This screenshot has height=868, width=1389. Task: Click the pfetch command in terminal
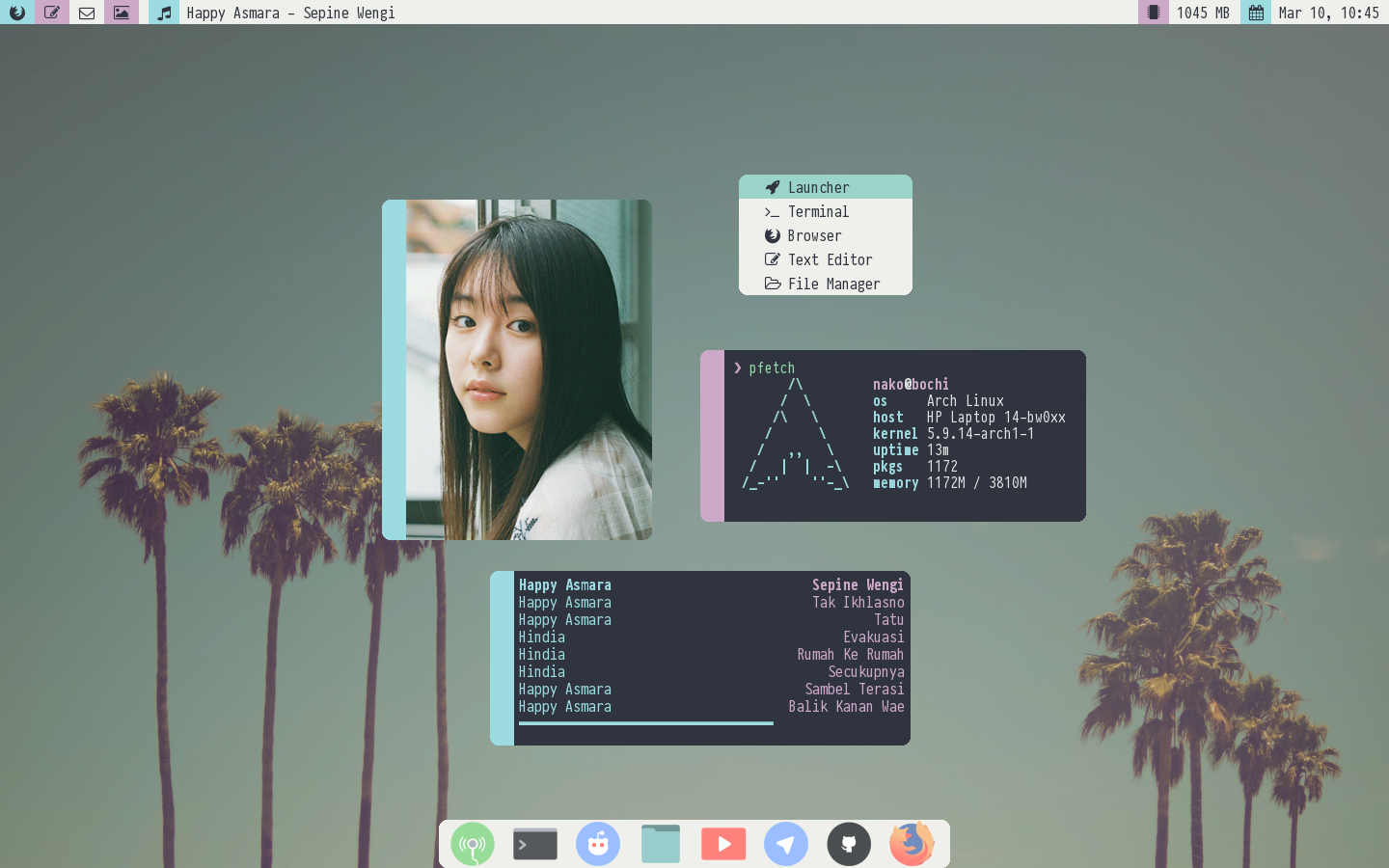(x=772, y=367)
